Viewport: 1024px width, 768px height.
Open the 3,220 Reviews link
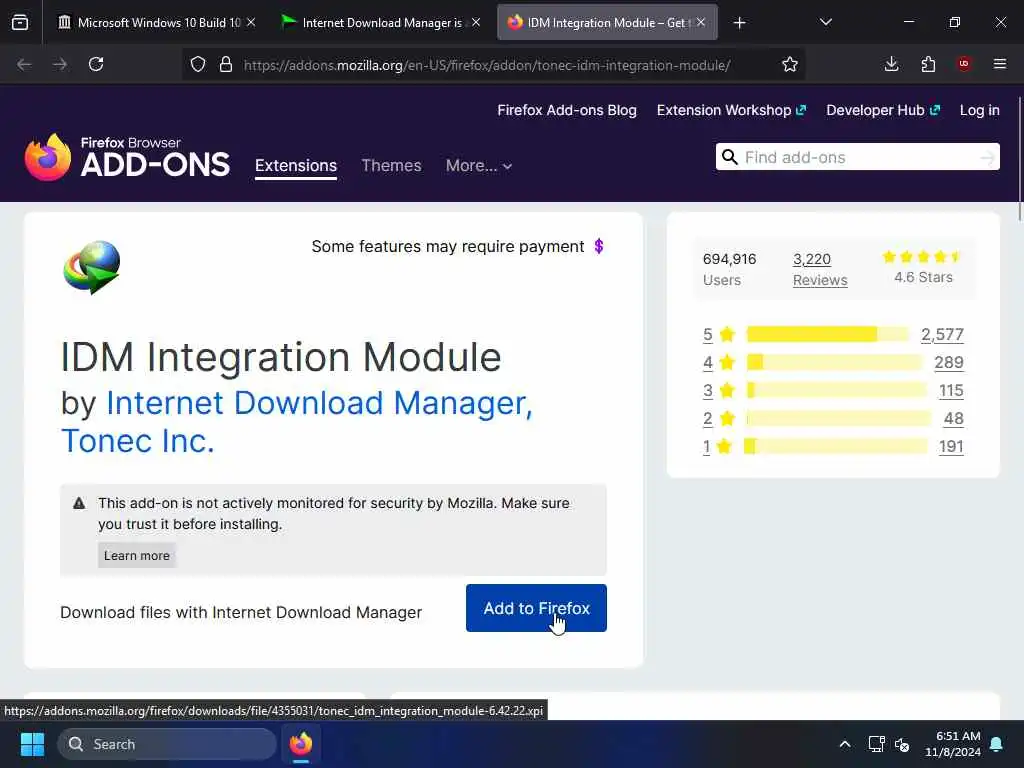(x=820, y=269)
